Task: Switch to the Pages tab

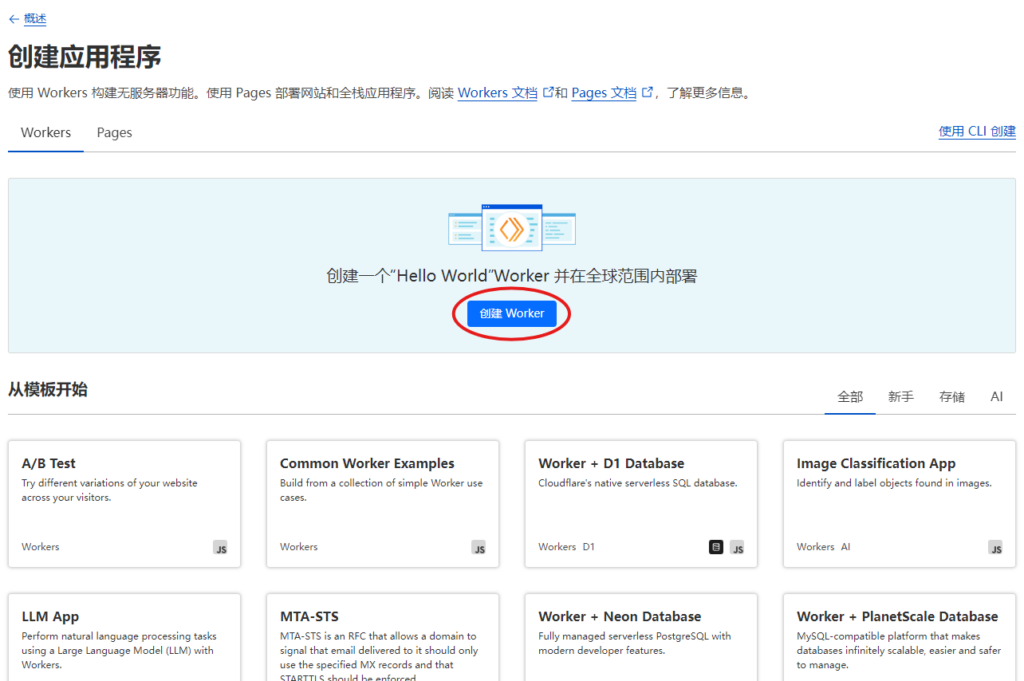Action: point(114,133)
